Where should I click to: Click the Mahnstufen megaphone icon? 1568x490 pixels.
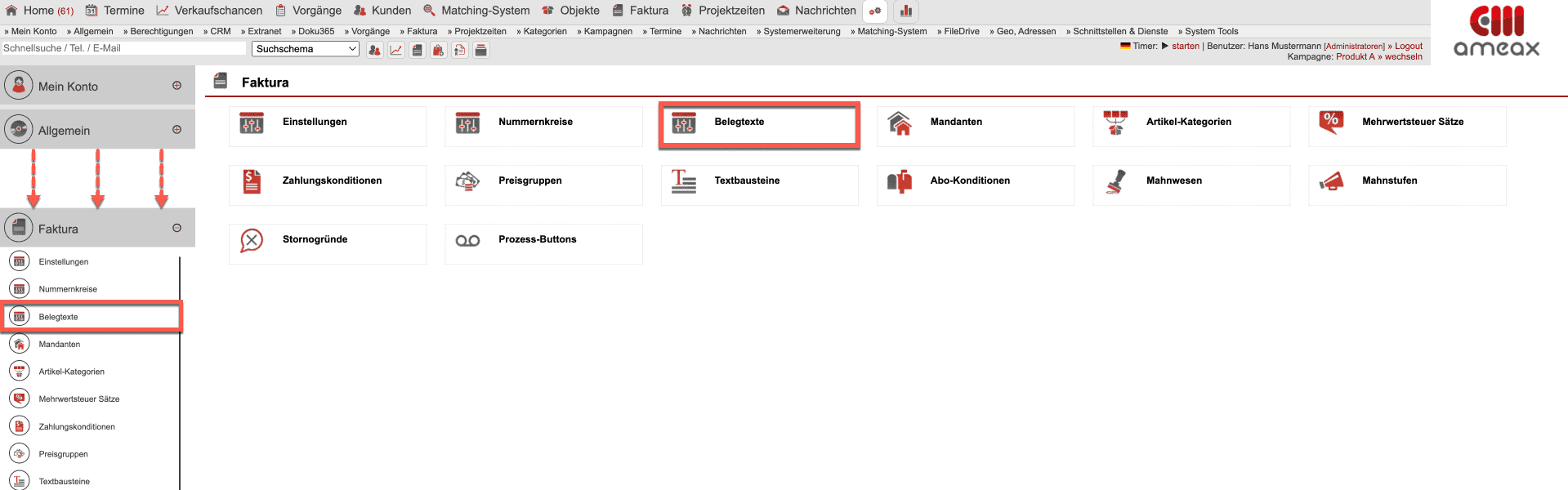(1331, 181)
